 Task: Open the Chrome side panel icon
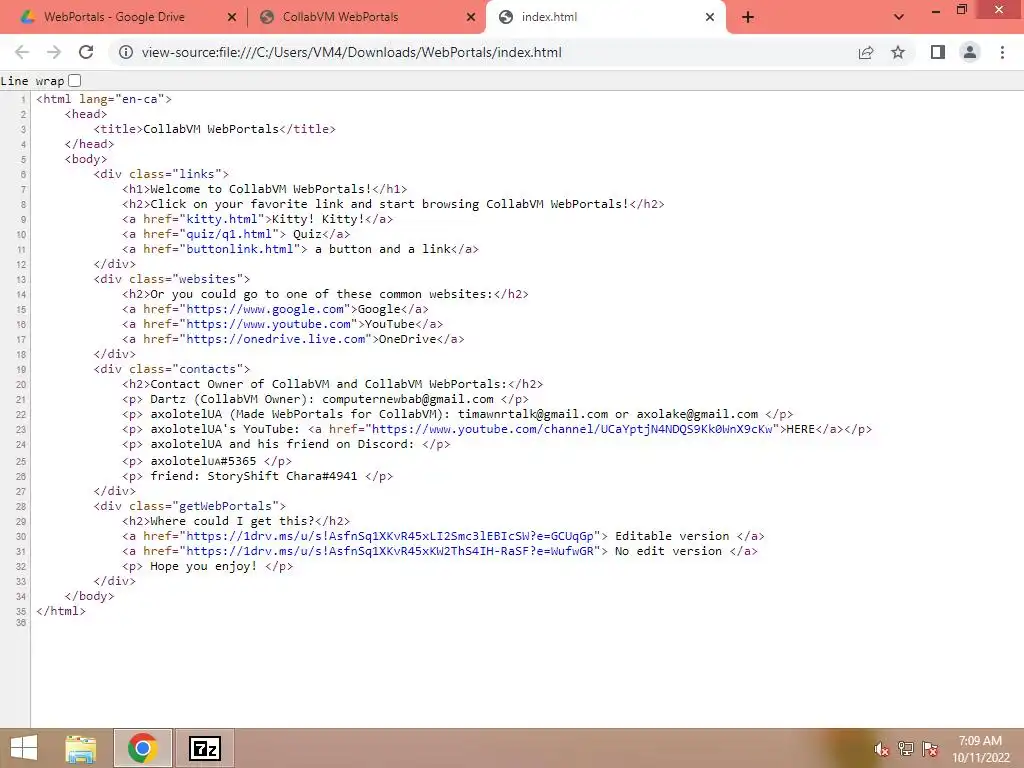point(938,52)
